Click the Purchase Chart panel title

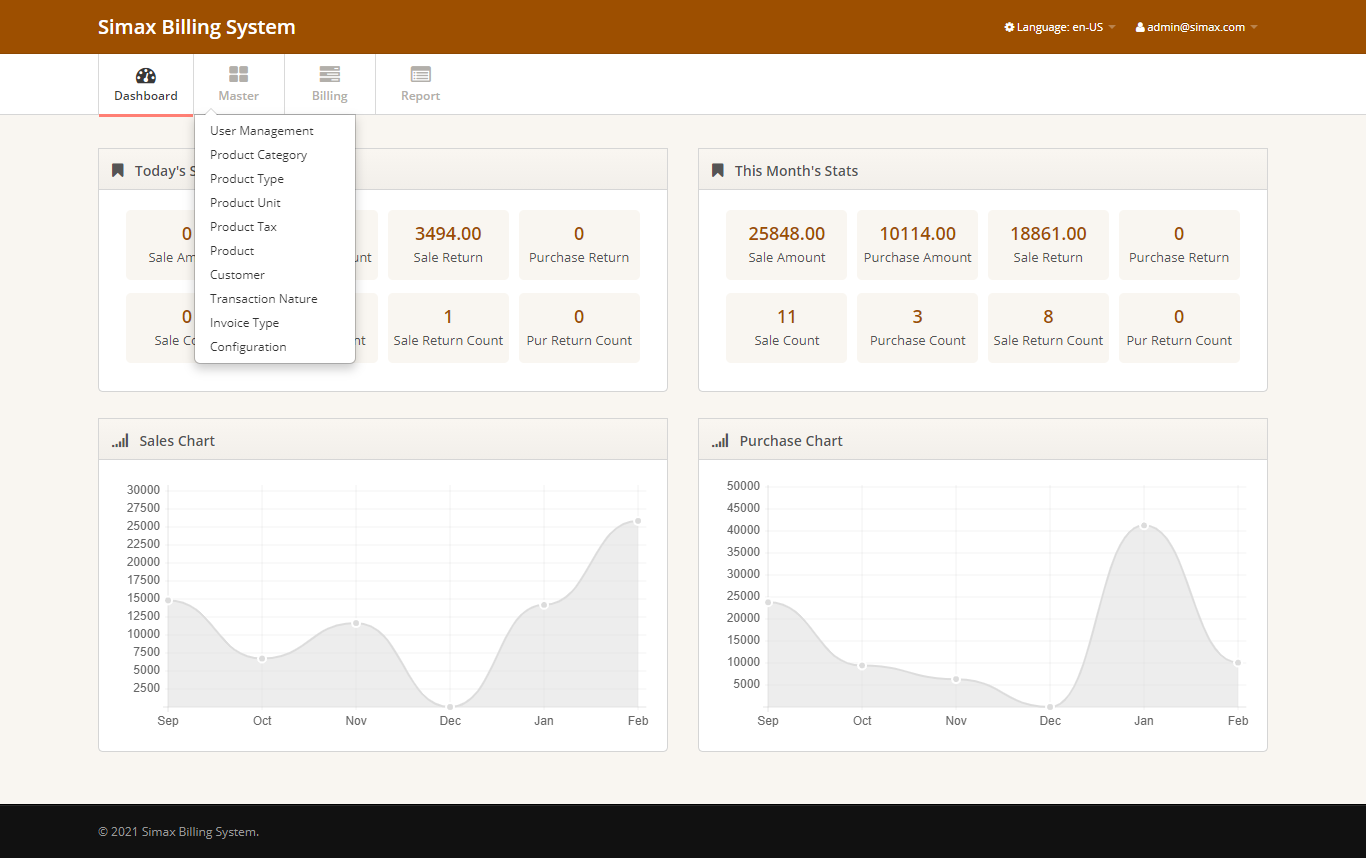tap(791, 441)
